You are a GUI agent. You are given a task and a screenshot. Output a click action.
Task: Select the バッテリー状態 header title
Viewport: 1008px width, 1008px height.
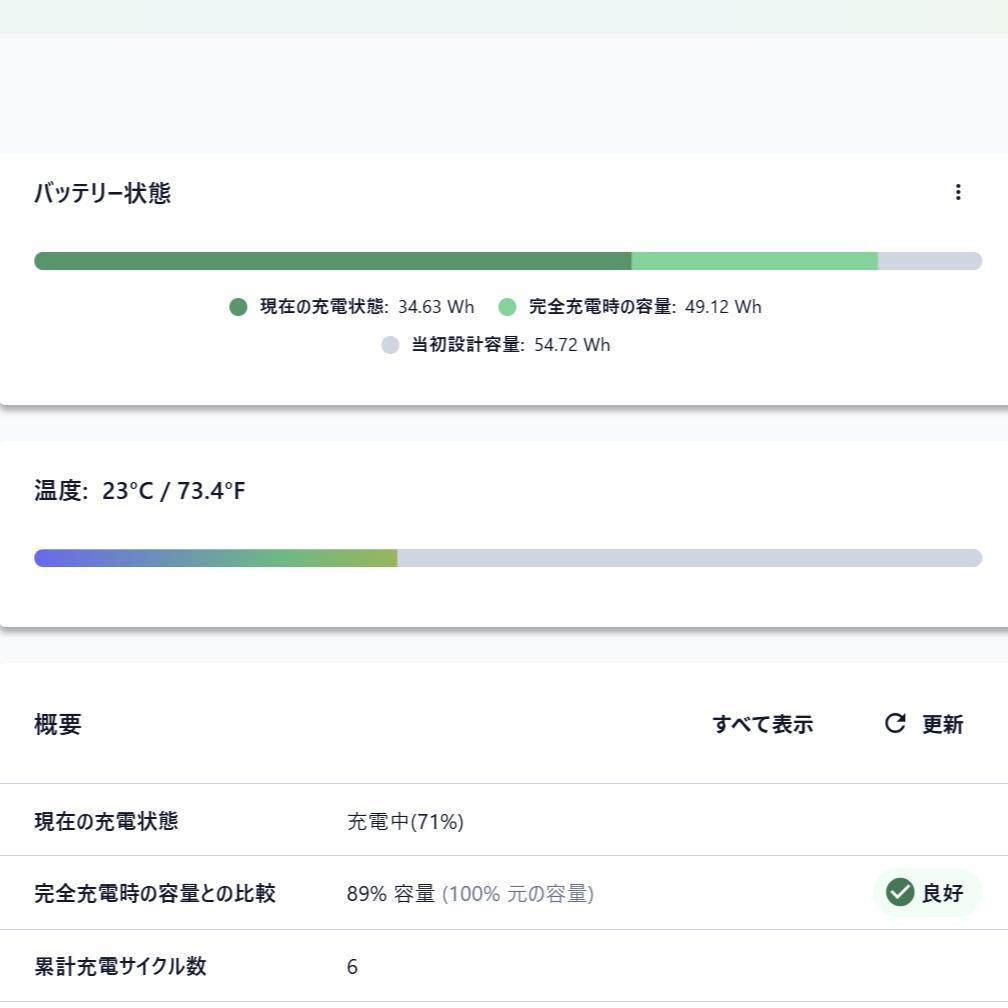point(103,193)
